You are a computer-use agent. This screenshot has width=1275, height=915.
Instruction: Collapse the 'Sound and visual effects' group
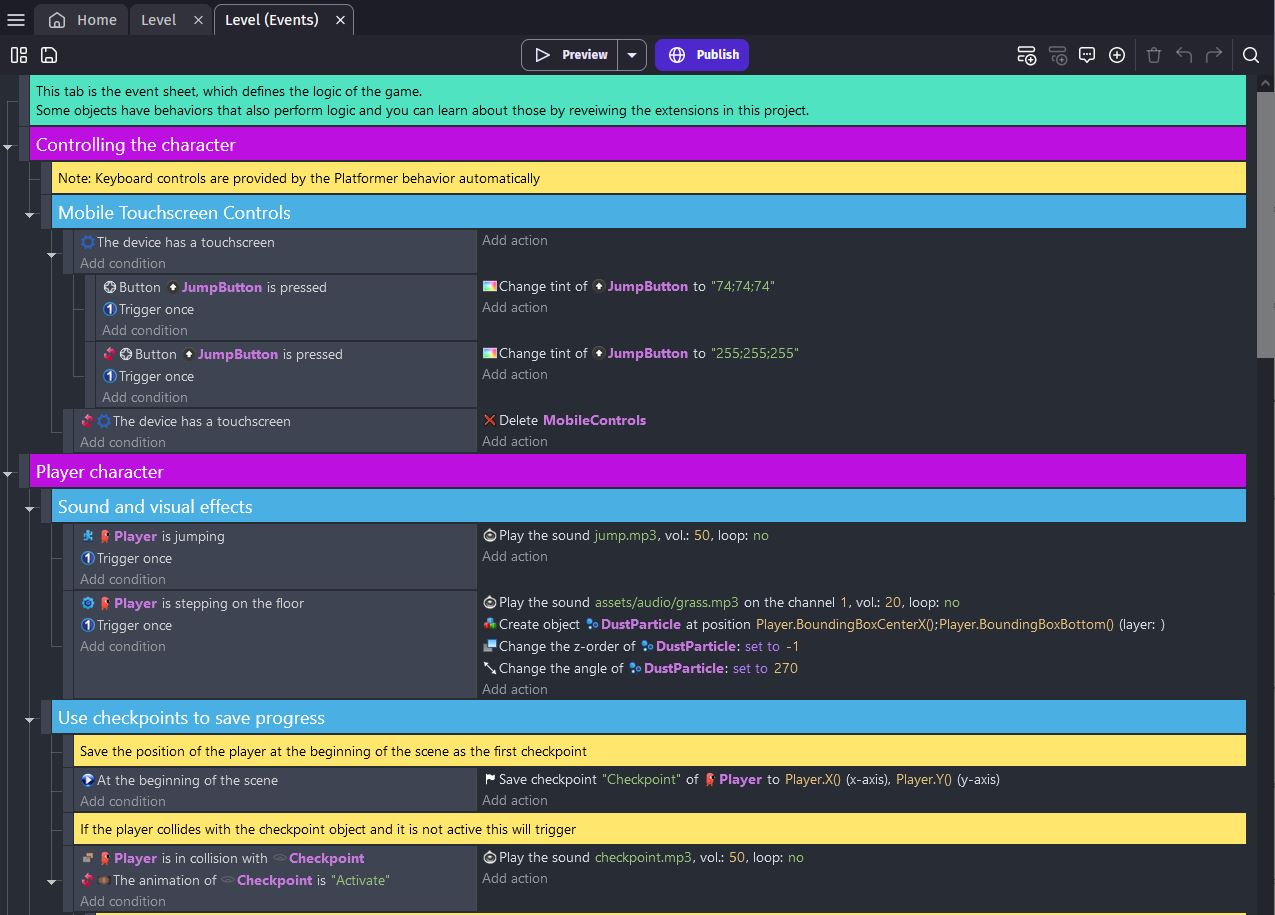(x=30, y=508)
